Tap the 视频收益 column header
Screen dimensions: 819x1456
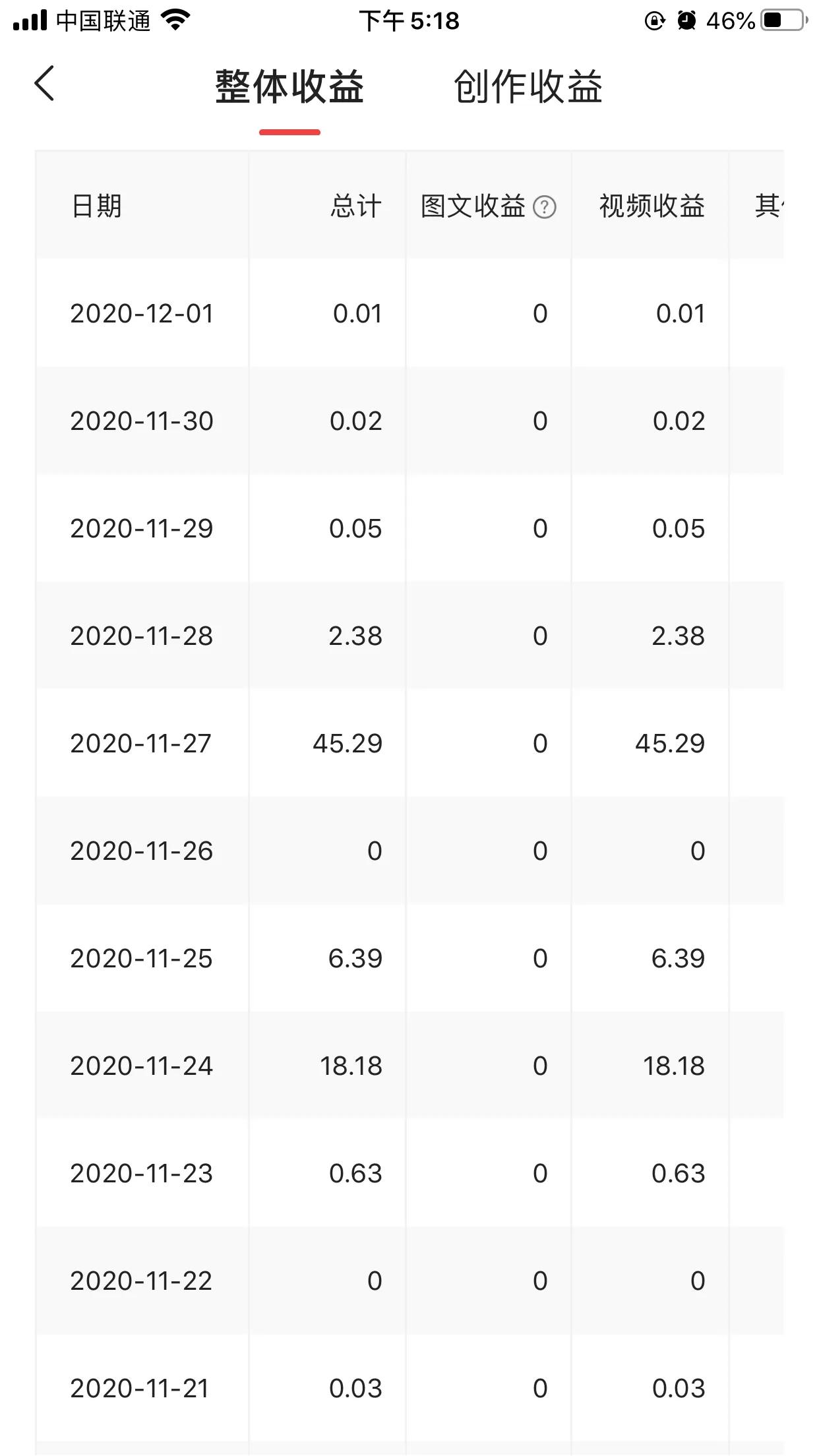pyautogui.click(x=652, y=206)
